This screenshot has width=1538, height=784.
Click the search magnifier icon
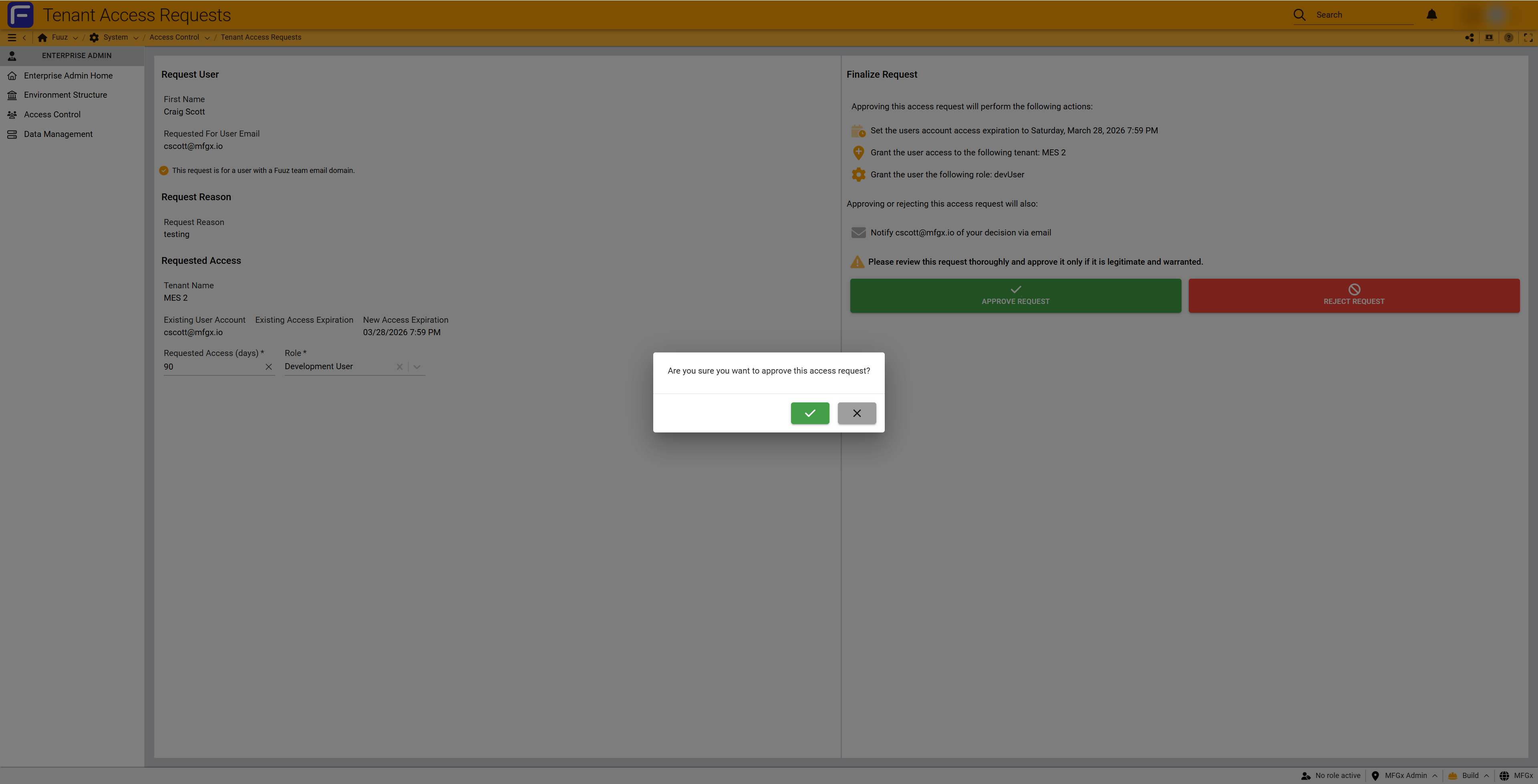click(x=1299, y=15)
